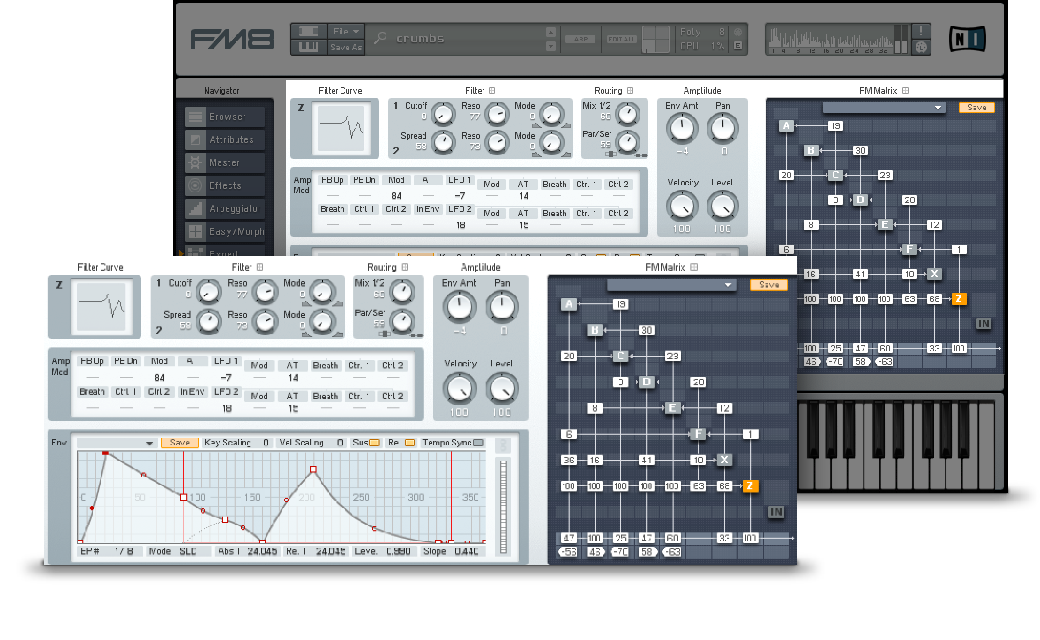Screen dimensions: 1040x640
Task: Click the Edit All button in the header
Action: point(621,39)
